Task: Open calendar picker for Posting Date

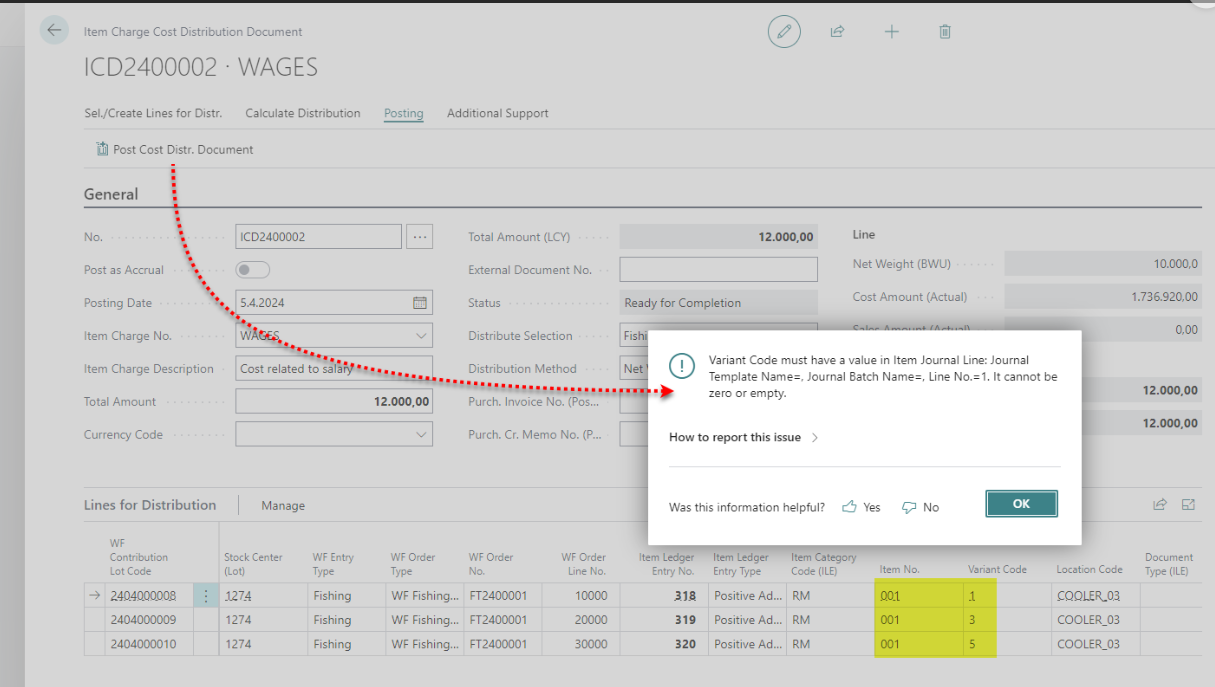Action: [x=420, y=303]
